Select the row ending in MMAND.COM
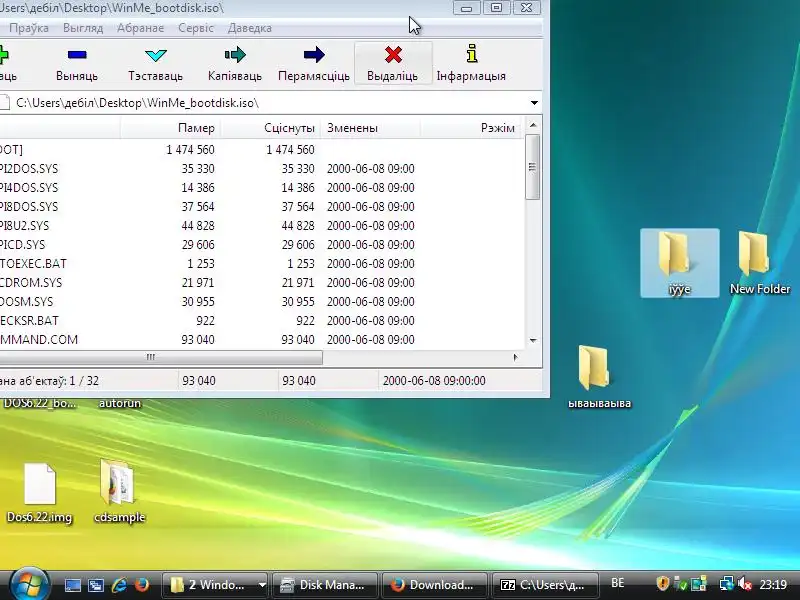800x600 pixels. 261,340
